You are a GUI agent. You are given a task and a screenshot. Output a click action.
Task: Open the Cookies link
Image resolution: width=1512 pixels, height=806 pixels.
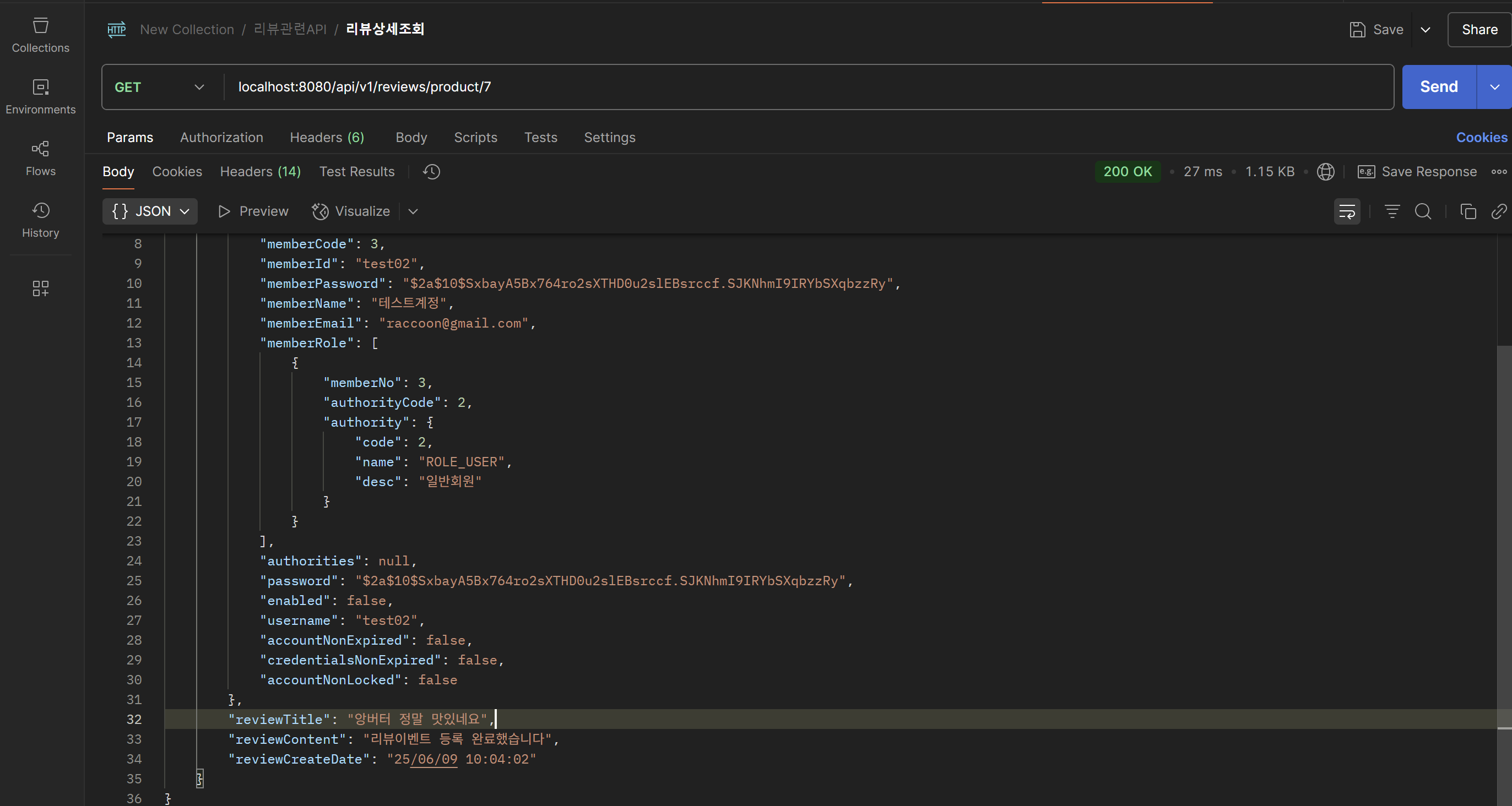(x=1481, y=137)
